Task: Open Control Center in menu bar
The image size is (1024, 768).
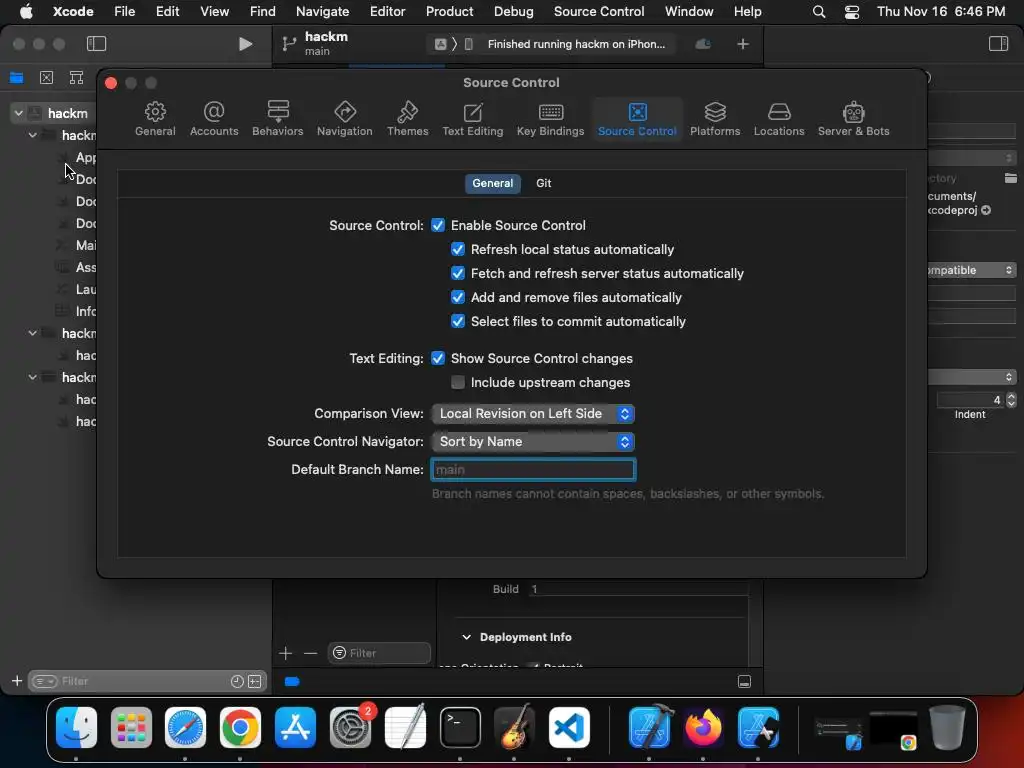Action: coord(852,12)
